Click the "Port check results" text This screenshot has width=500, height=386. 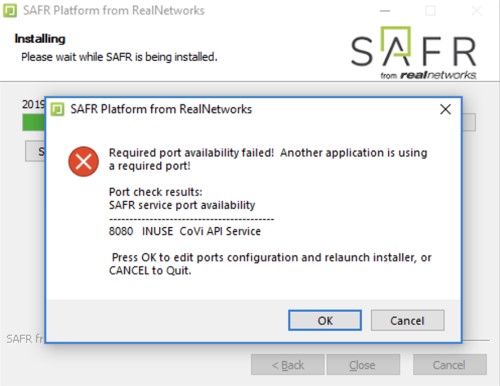(x=155, y=192)
